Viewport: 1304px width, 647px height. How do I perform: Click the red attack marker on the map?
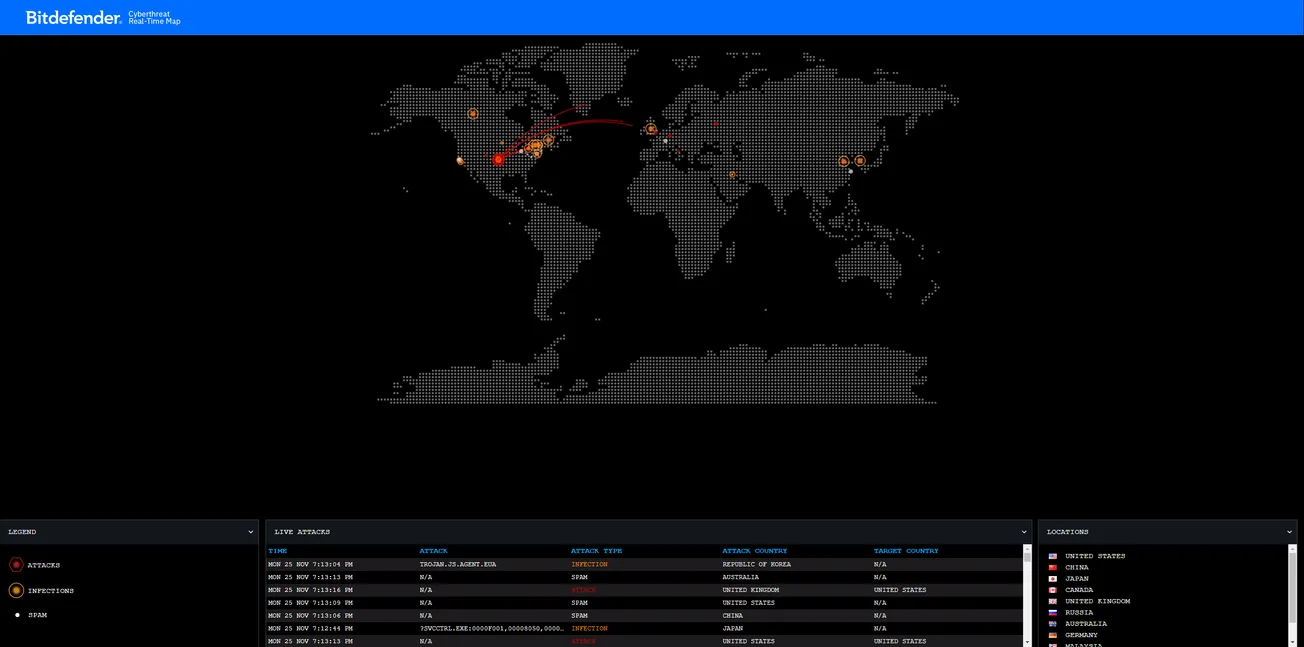pos(498,159)
